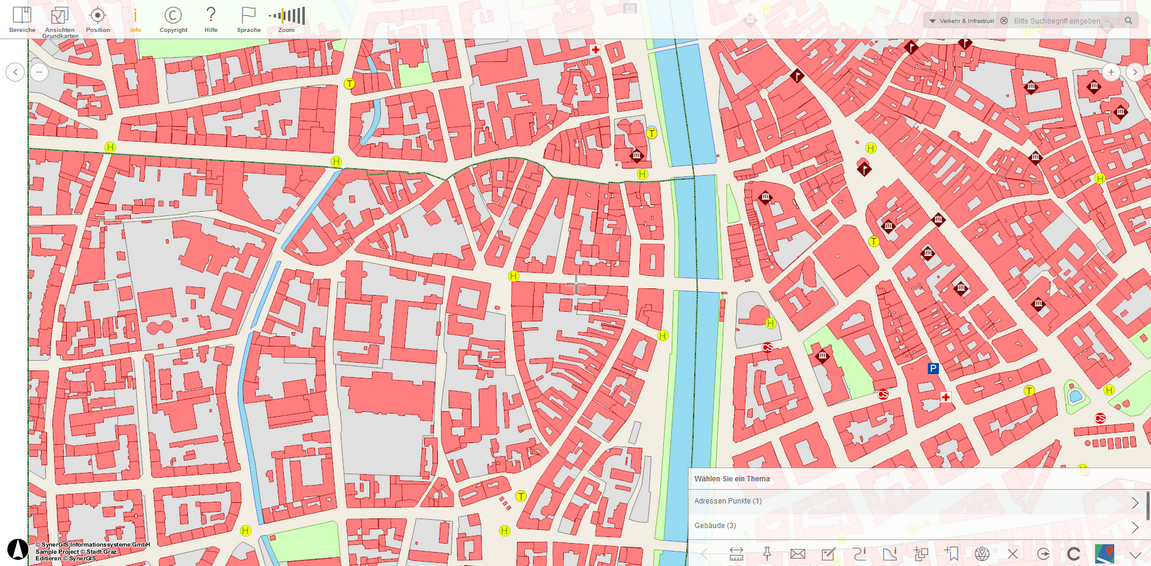Viewport: 1151px width, 566px height.
Task: Expand the Gebäude (3) results
Action: tap(919, 526)
